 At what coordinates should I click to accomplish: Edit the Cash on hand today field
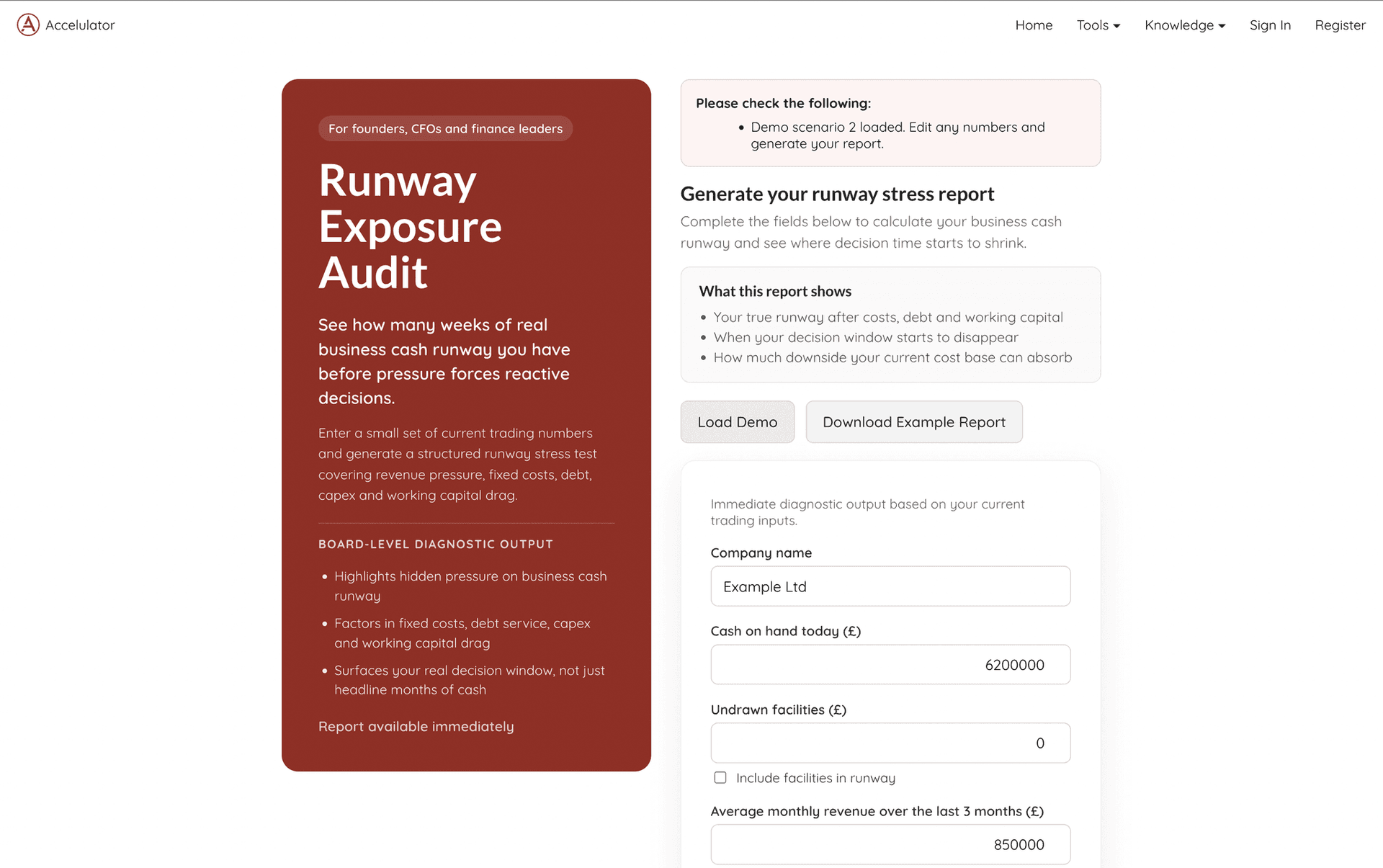[x=890, y=665]
